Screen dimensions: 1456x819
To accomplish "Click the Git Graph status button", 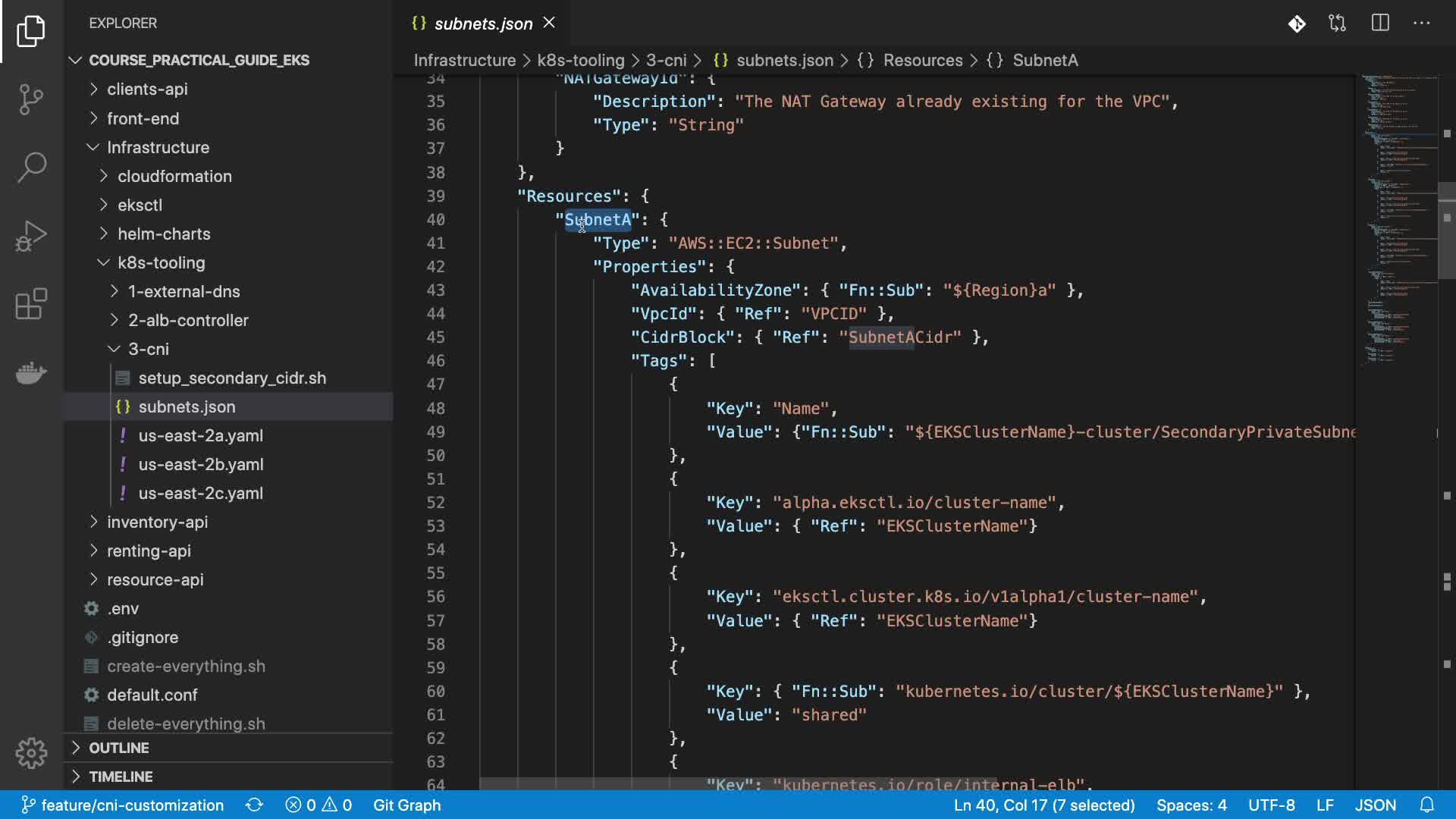I will point(406,805).
